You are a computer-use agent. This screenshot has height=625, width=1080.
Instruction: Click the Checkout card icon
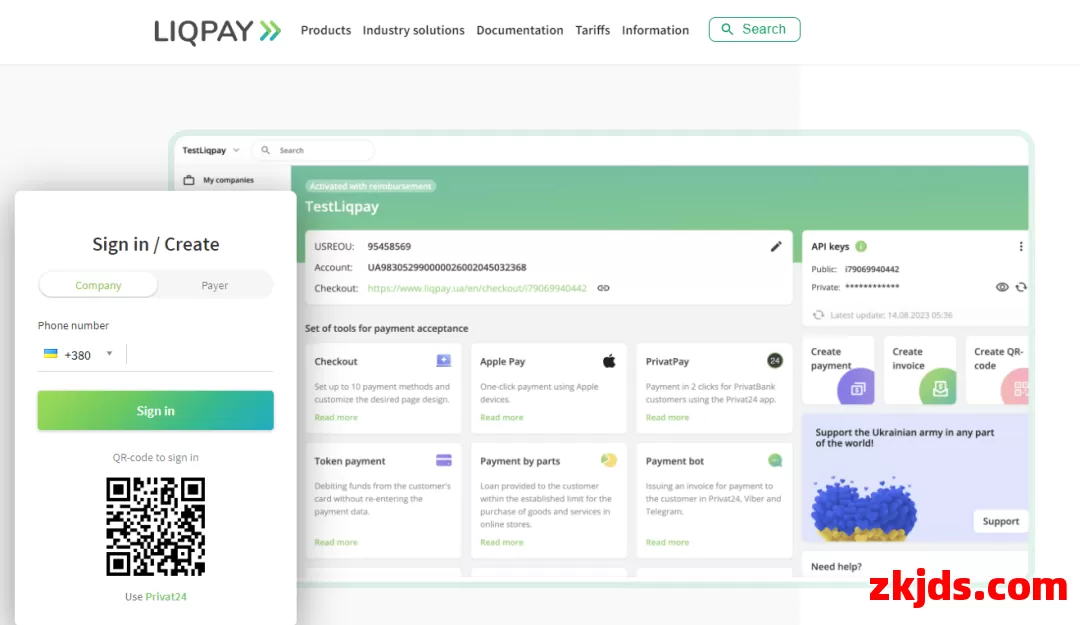pyautogui.click(x=444, y=360)
